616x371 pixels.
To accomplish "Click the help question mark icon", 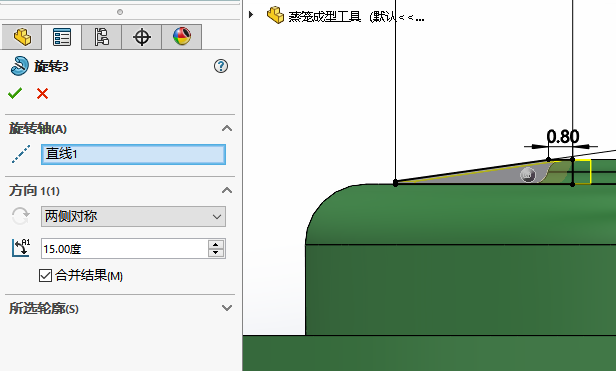I will pos(221,66).
